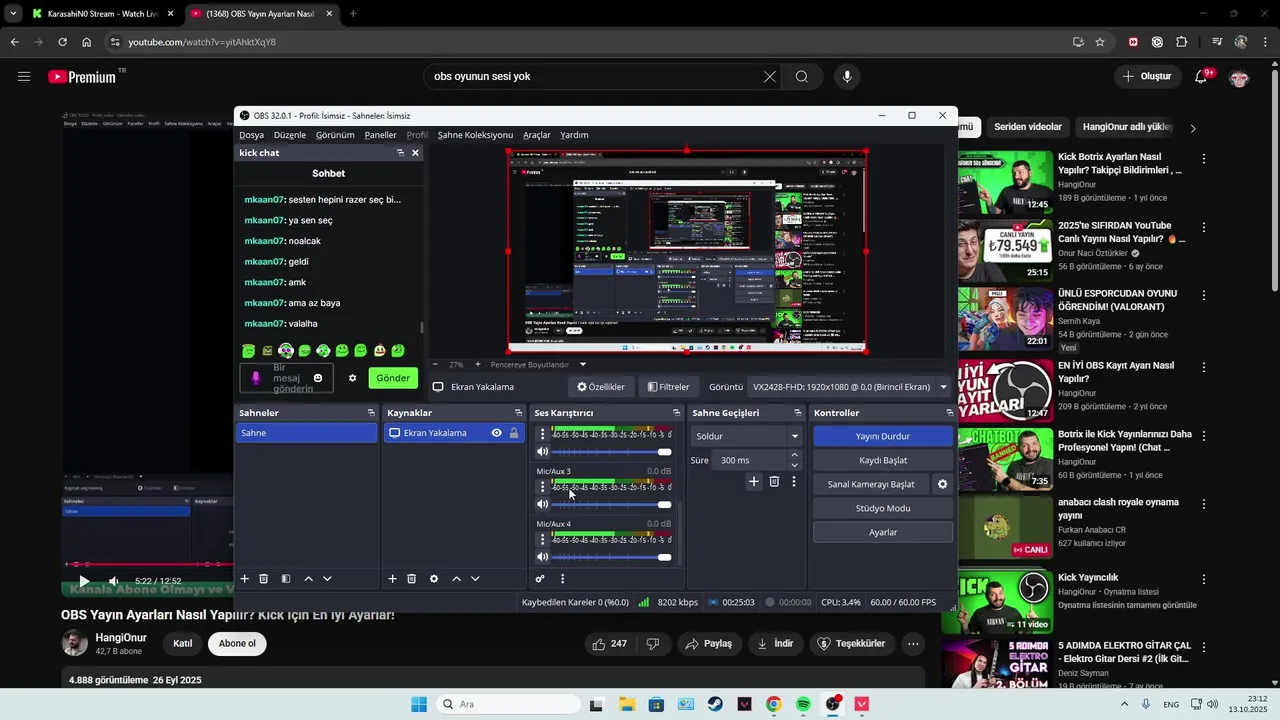Open kick chat settings gear

coord(352,378)
